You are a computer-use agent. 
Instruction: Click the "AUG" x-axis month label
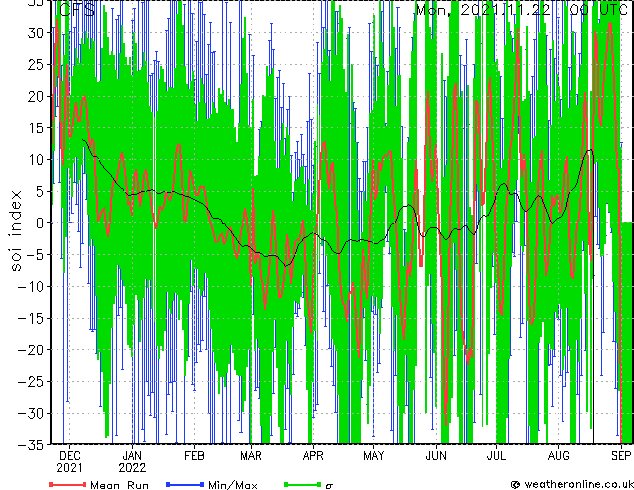558,456
